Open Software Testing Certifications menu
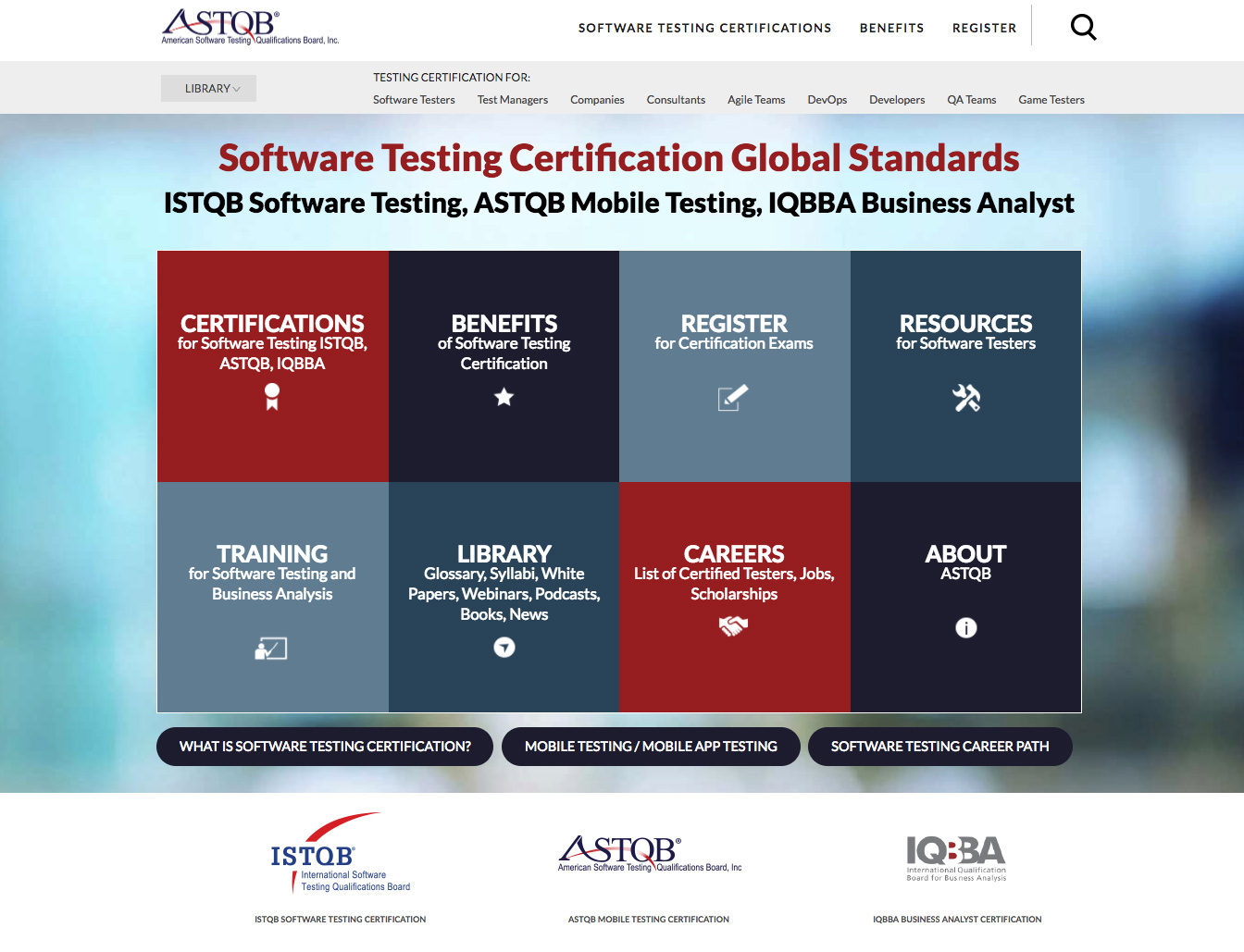The height and width of the screenshot is (952, 1244). click(x=704, y=28)
